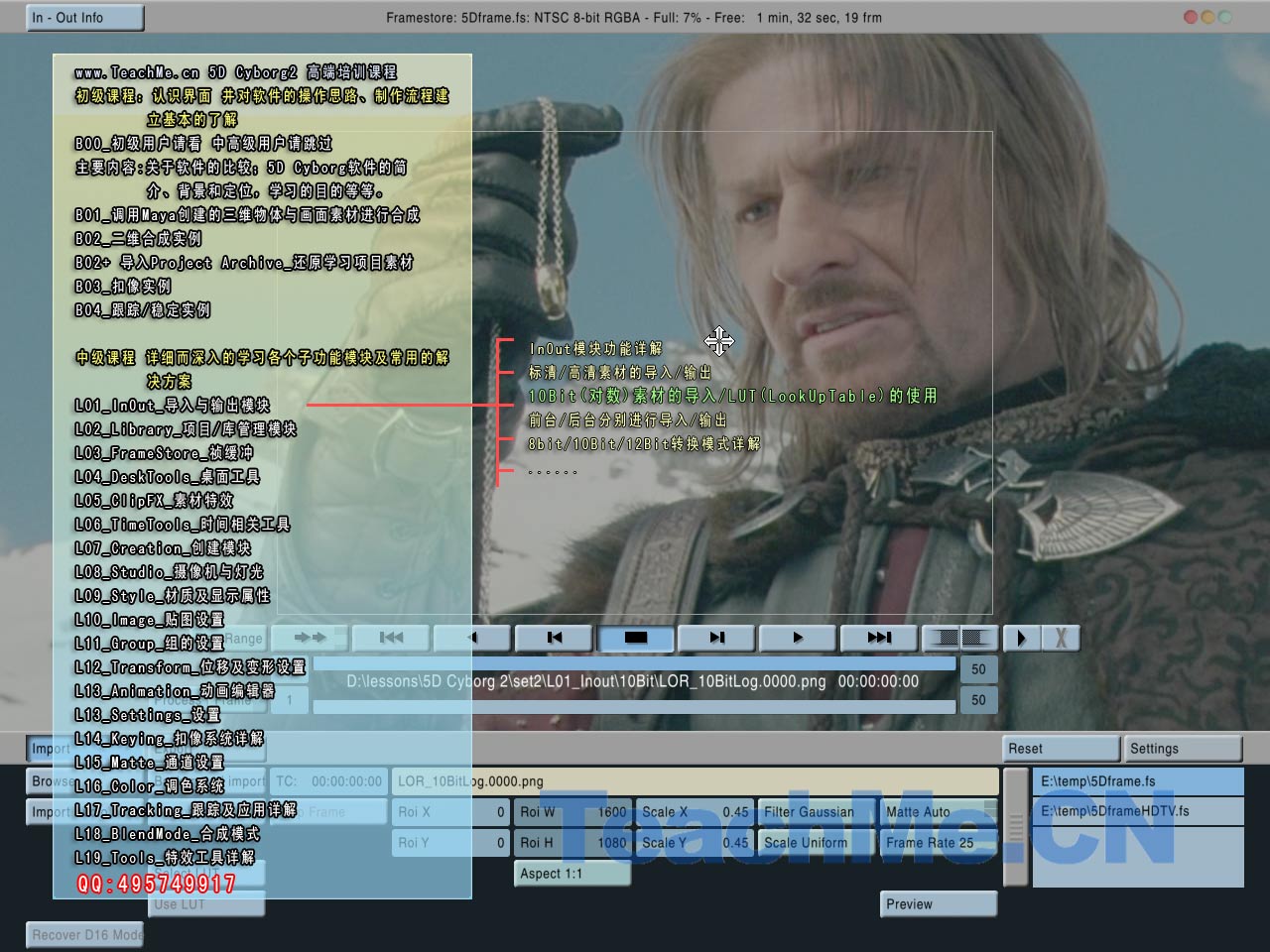Play the clip in reverse
This screenshot has height=952, width=1270.
tap(473, 638)
